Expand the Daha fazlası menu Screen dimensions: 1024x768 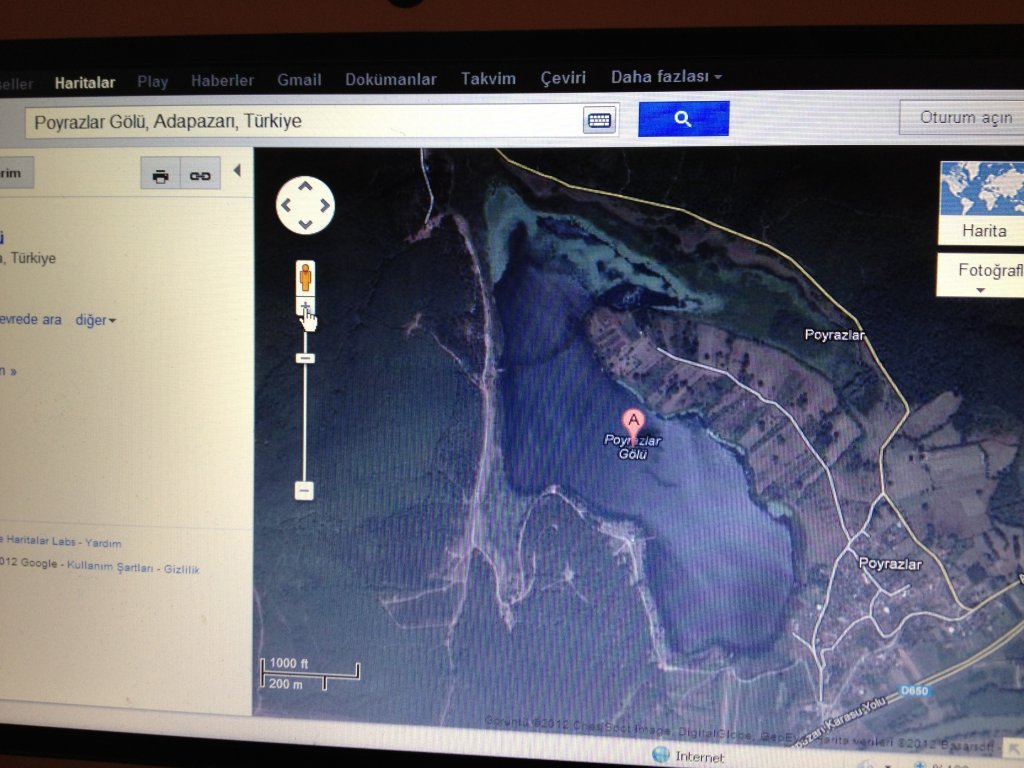666,77
